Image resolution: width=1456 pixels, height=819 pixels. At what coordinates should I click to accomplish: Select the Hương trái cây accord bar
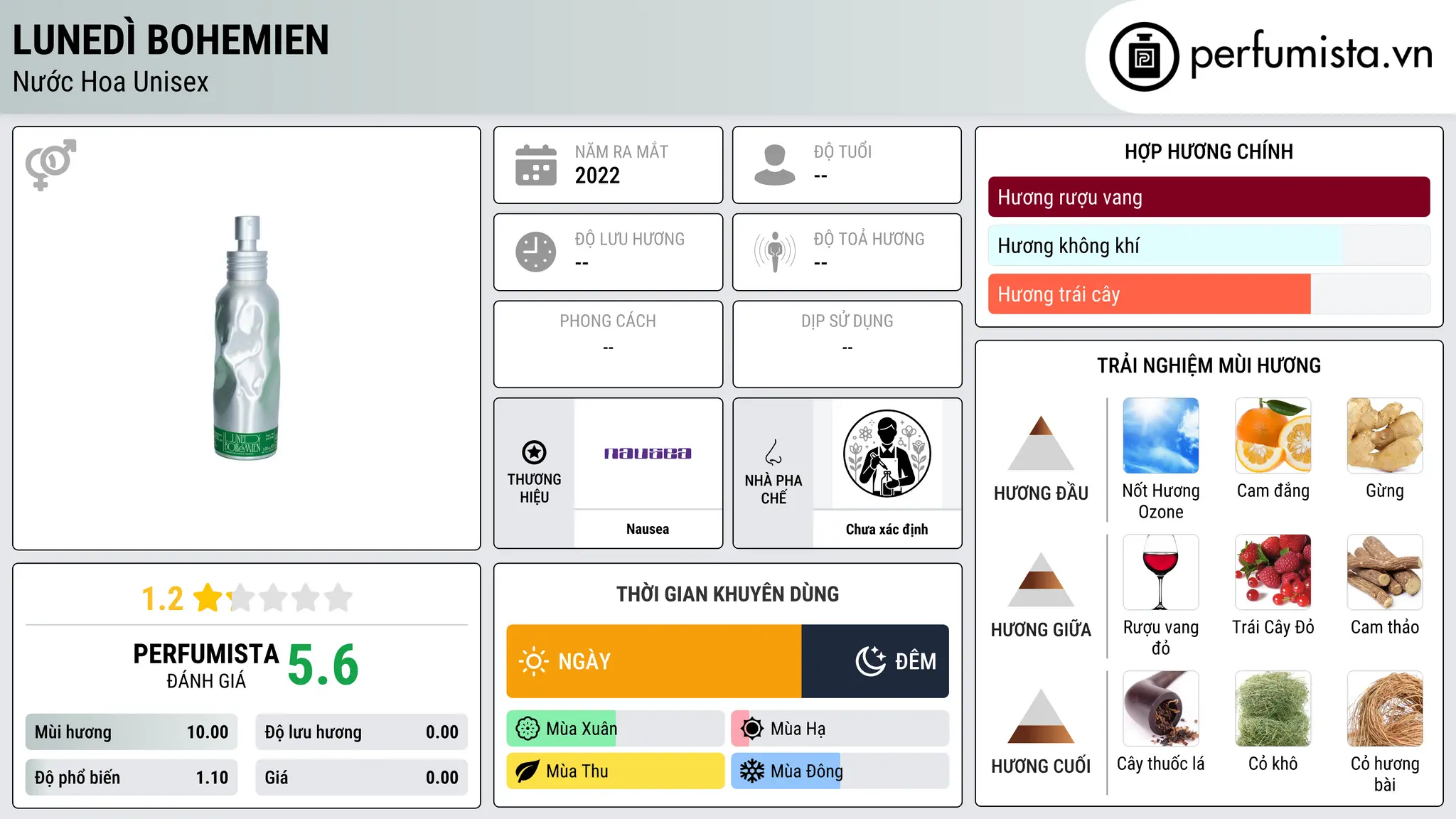coord(1209,294)
